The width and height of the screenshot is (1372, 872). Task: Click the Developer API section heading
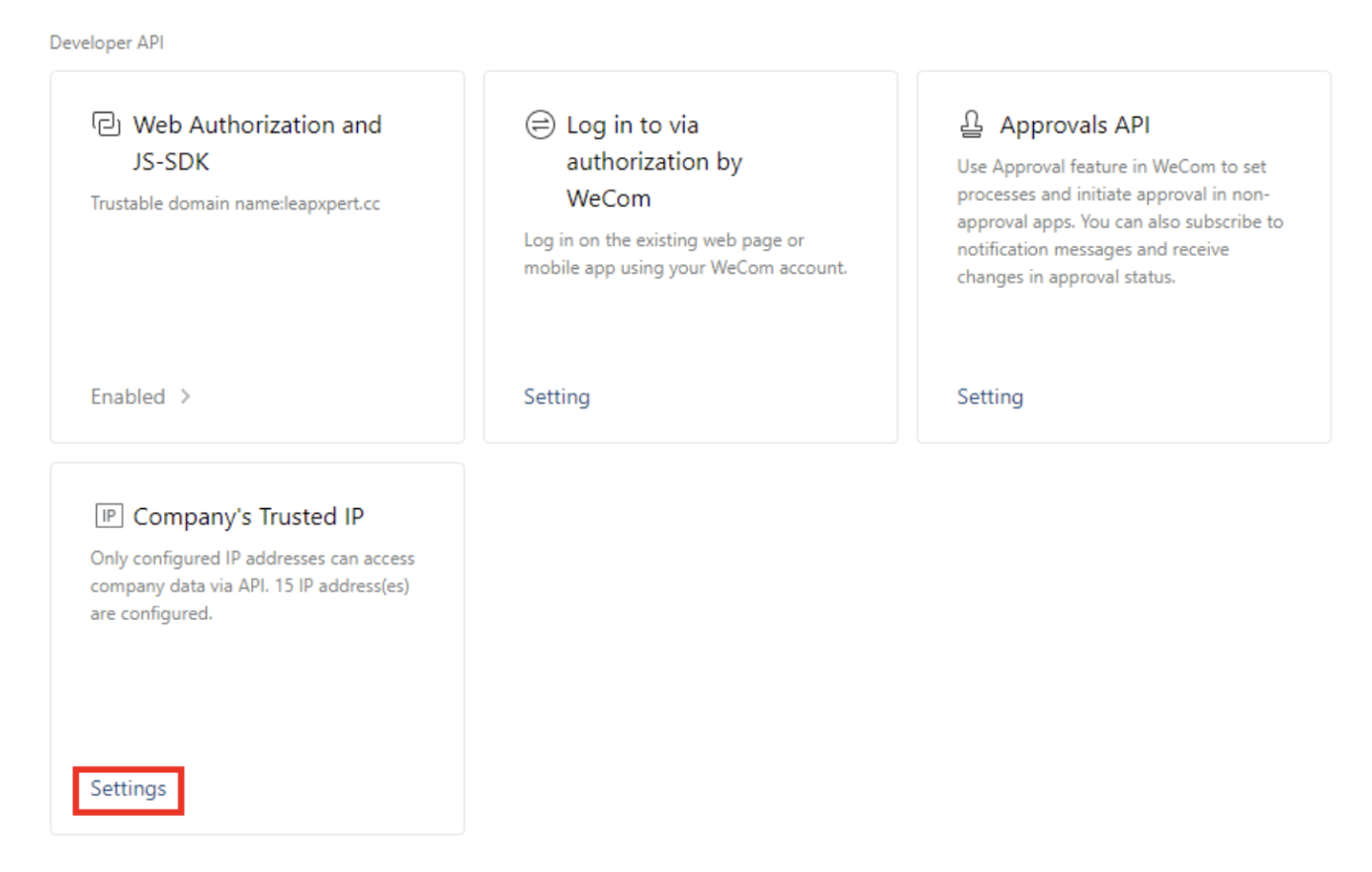click(x=107, y=43)
